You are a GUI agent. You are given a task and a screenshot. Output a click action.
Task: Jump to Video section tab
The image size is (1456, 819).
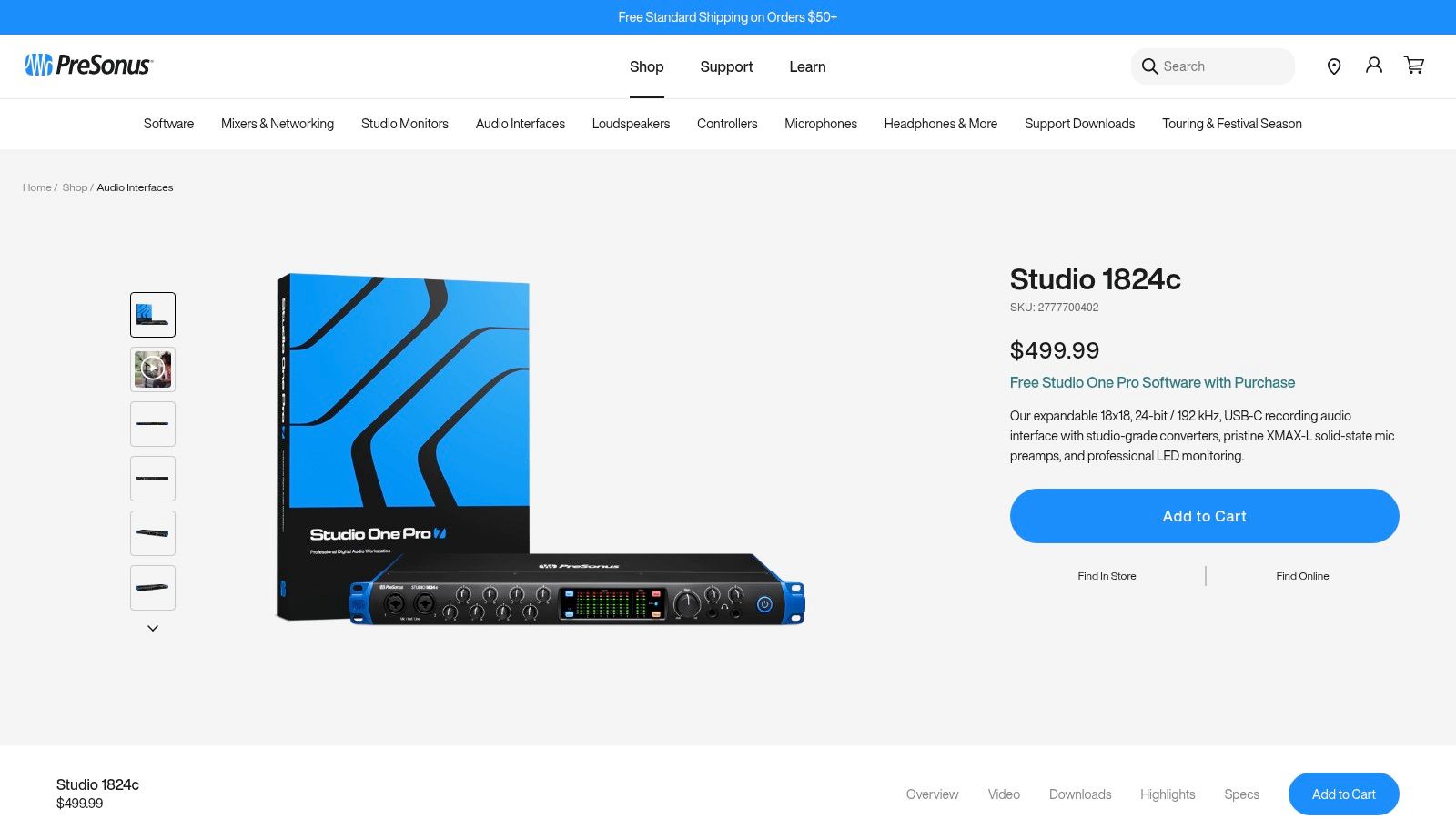pos(1004,794)
